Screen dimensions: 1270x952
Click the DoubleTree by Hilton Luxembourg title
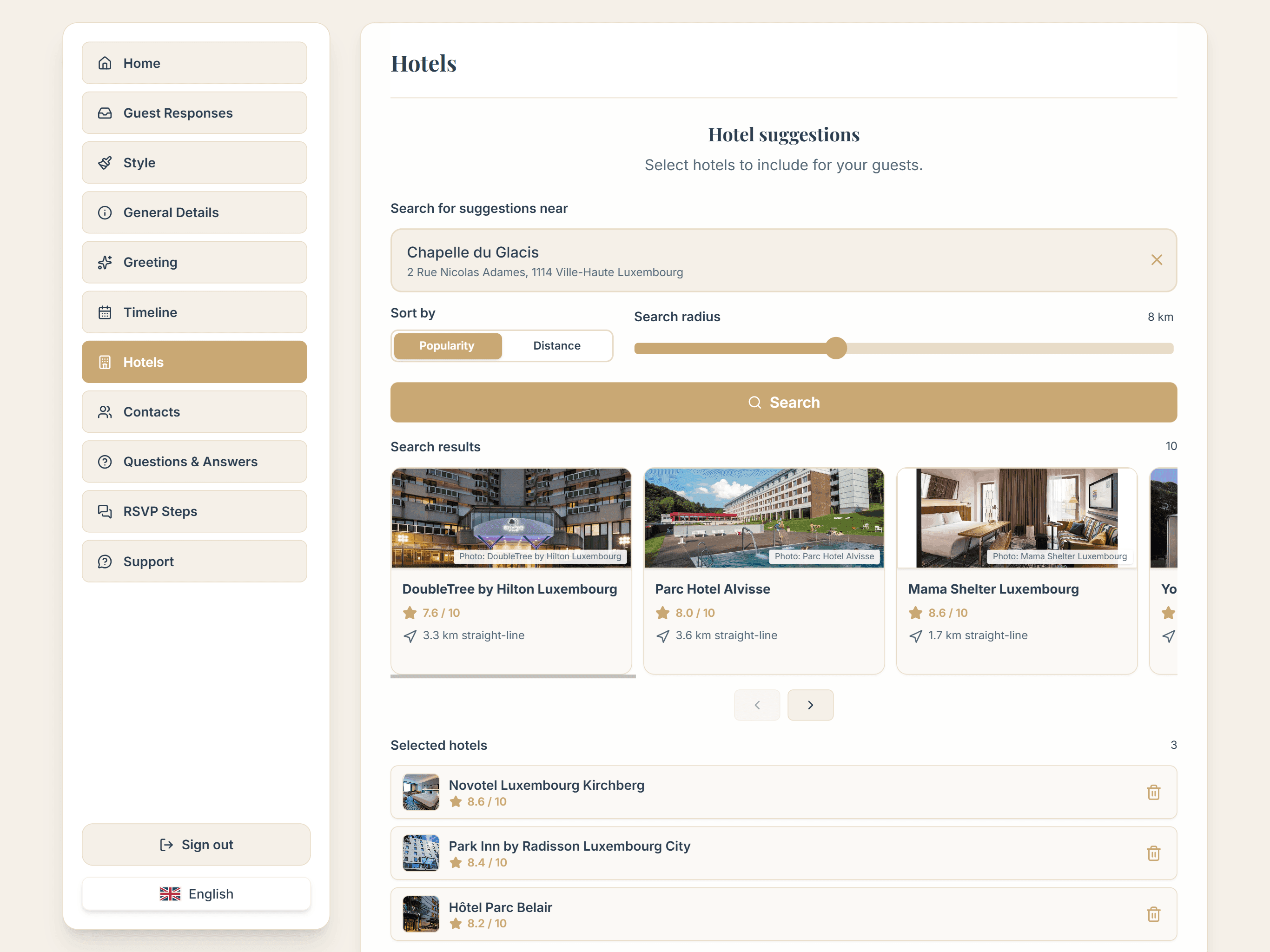coord(510,589)
